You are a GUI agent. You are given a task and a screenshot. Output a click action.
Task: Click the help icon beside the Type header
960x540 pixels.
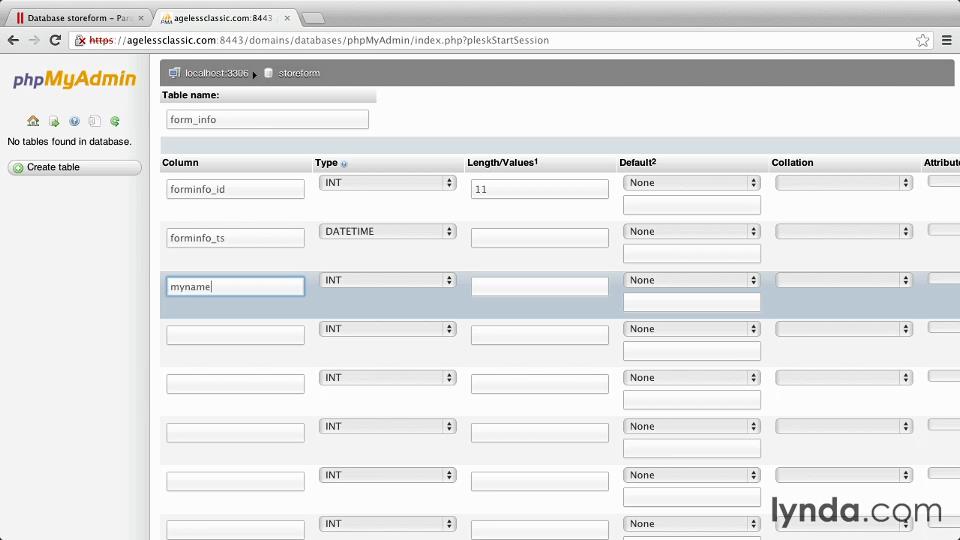(344, 163)
